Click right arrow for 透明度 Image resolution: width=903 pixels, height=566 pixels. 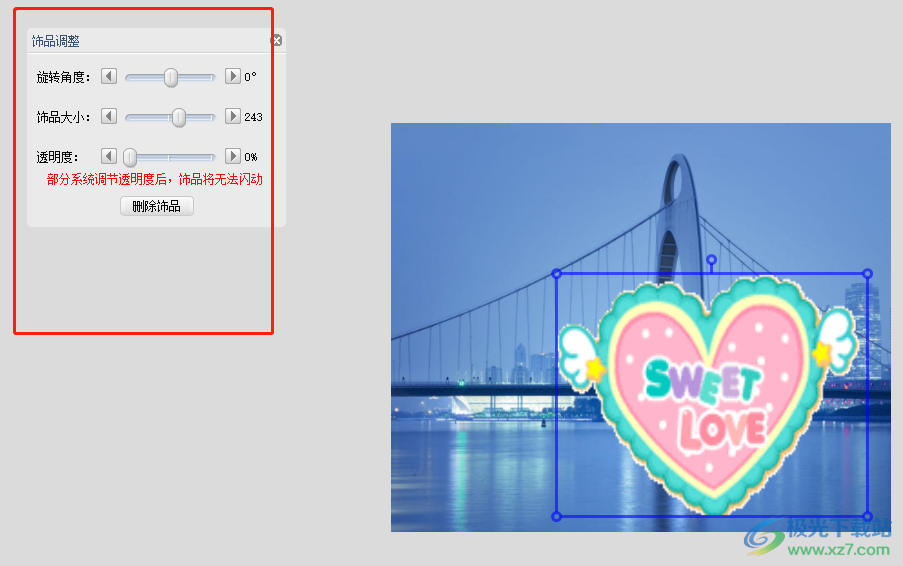click(x=233, y=156)
